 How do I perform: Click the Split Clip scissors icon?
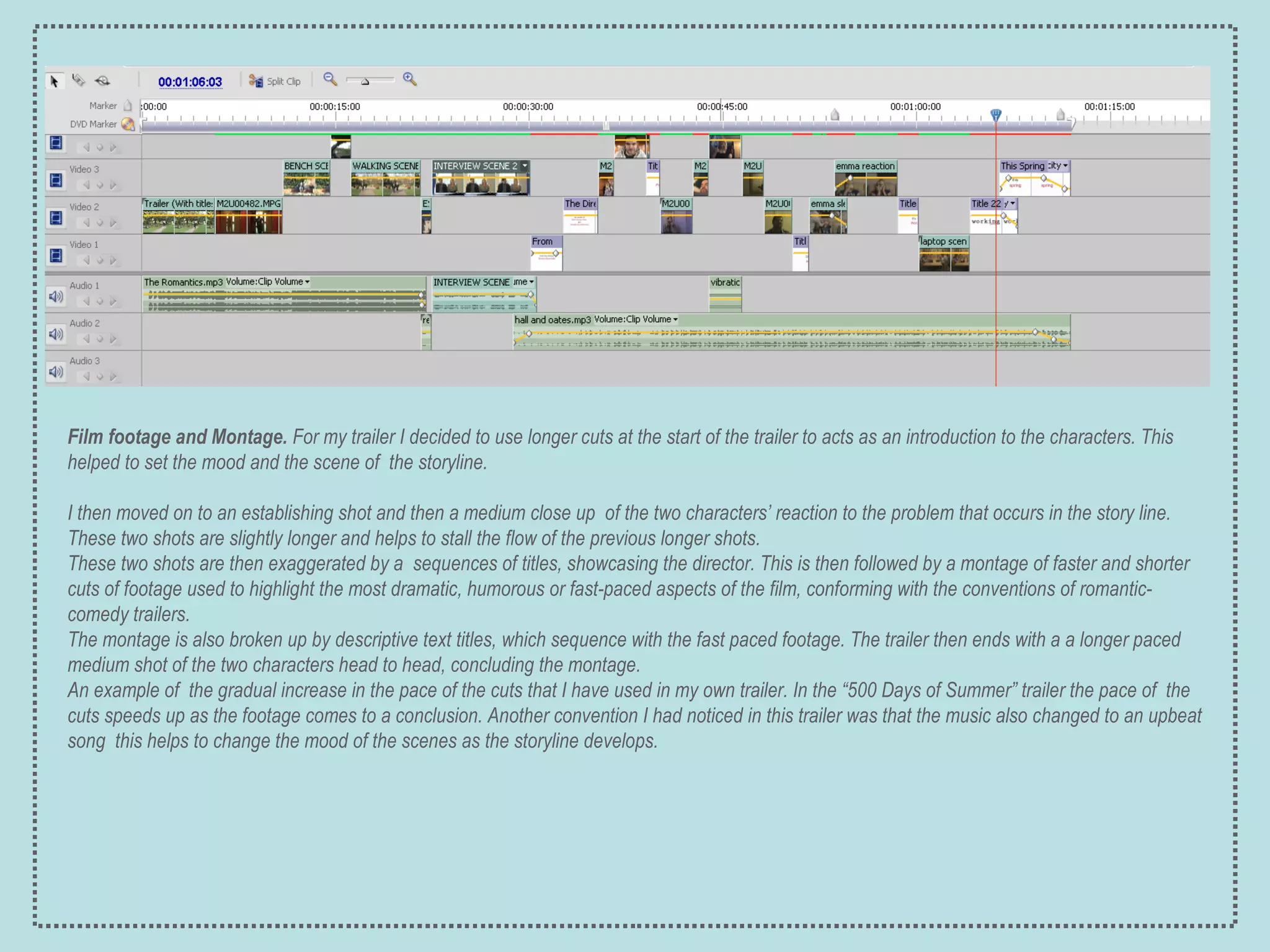(255, 81)
